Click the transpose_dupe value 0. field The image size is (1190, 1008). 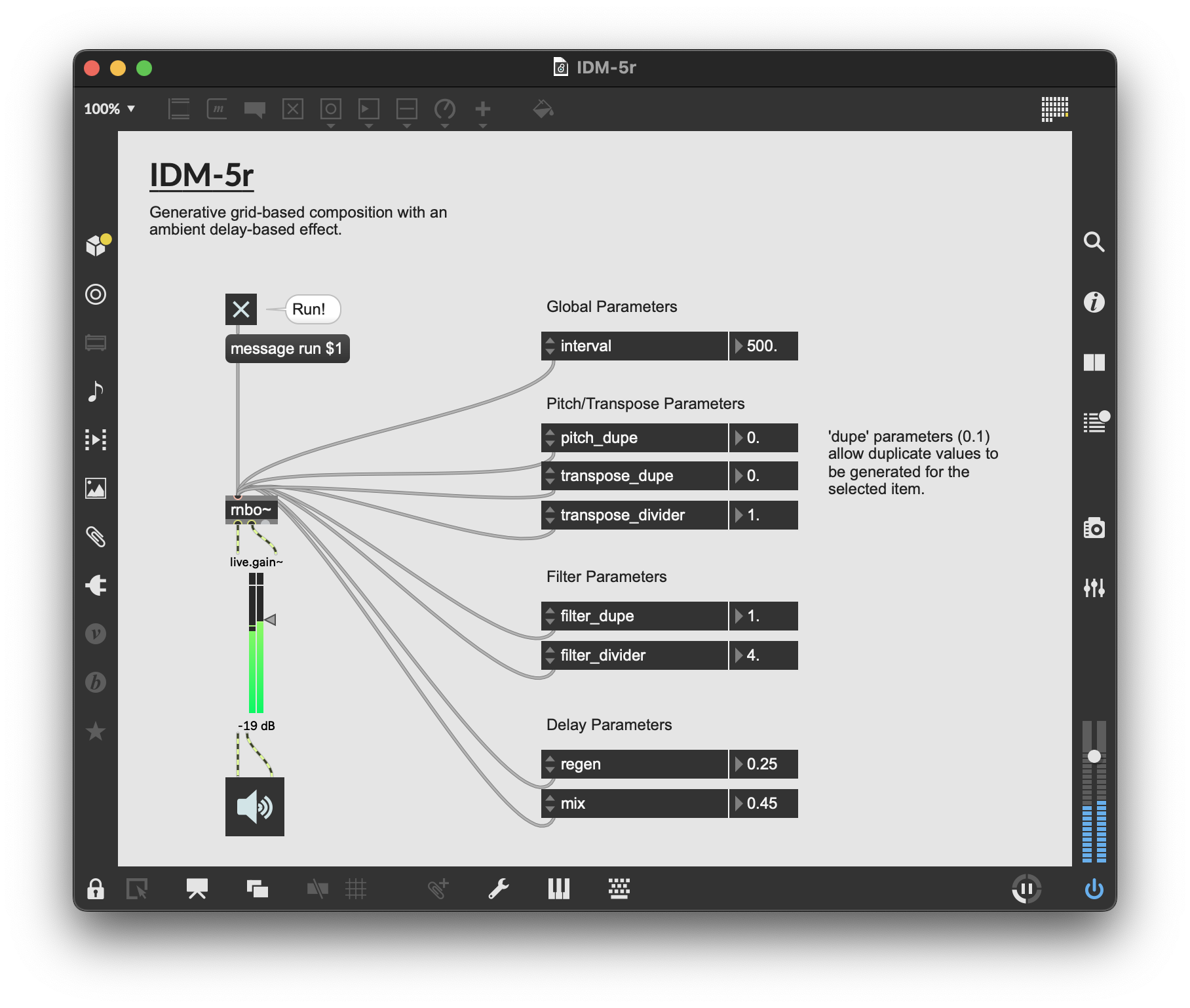pyautogui.click(x=763, y=476)
